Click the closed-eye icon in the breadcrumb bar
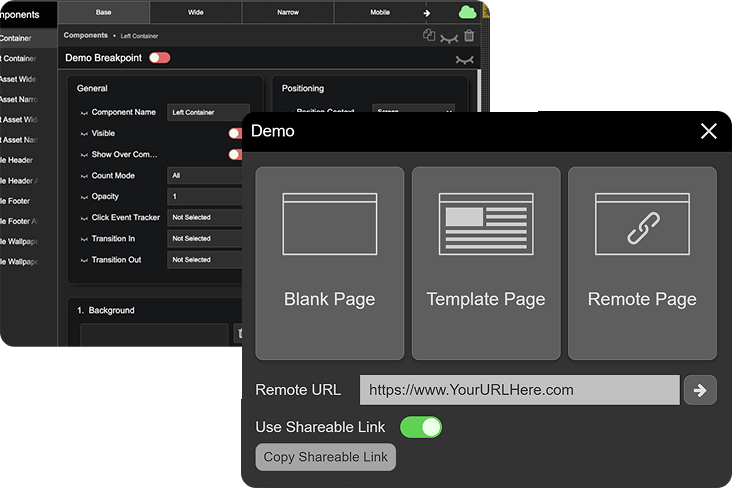Image resolution: width=732 pixels, height=488 pixels. pyautogui.click(x=449, y=39)
